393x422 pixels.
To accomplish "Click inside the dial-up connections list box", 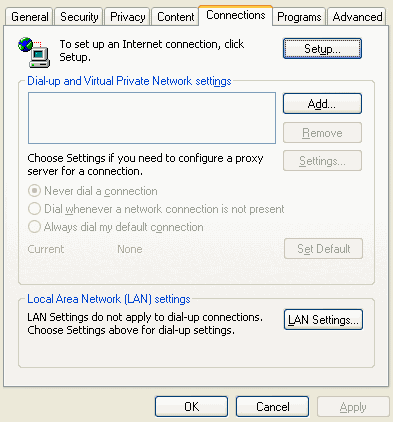I will tap(152, 118).
